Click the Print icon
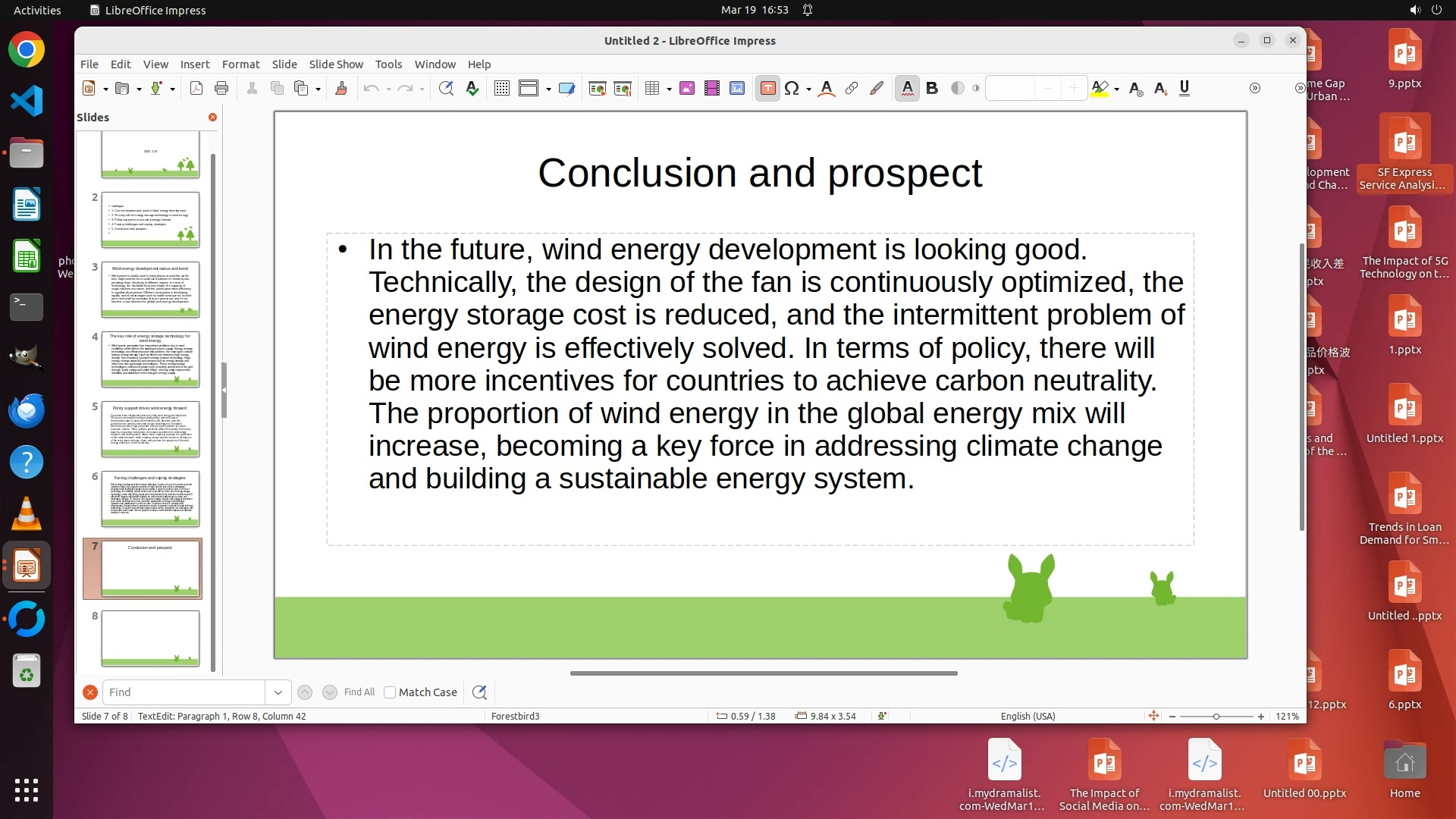Screen dimensions: 1456x819 tap(221, 89)
